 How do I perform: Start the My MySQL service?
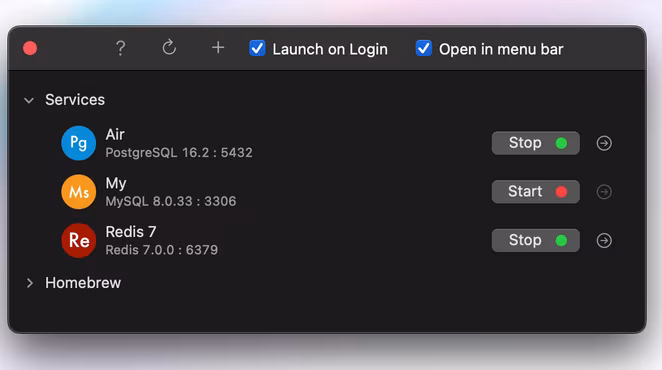[x=535, y=192]
